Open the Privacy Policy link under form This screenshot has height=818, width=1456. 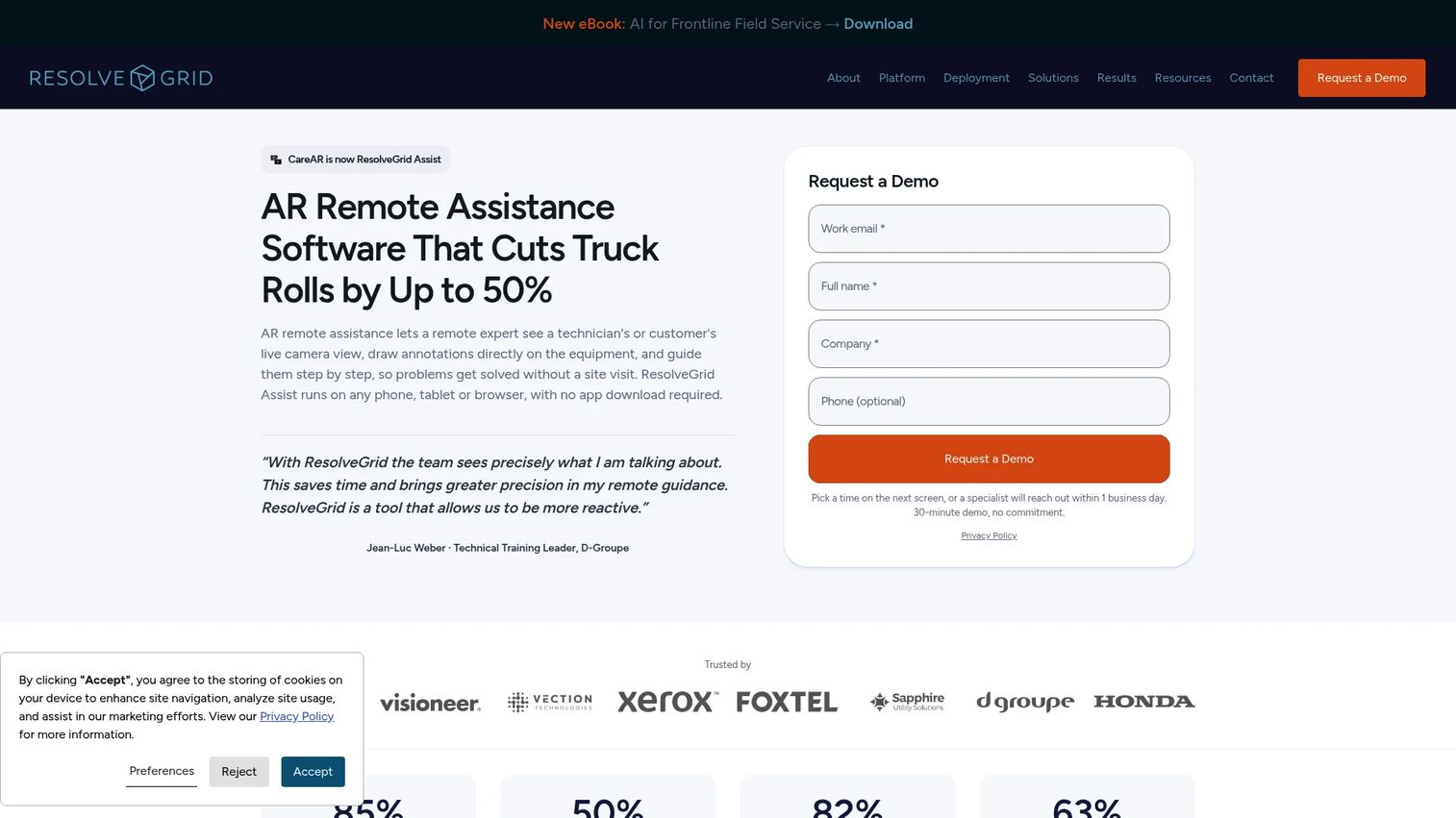989,535
